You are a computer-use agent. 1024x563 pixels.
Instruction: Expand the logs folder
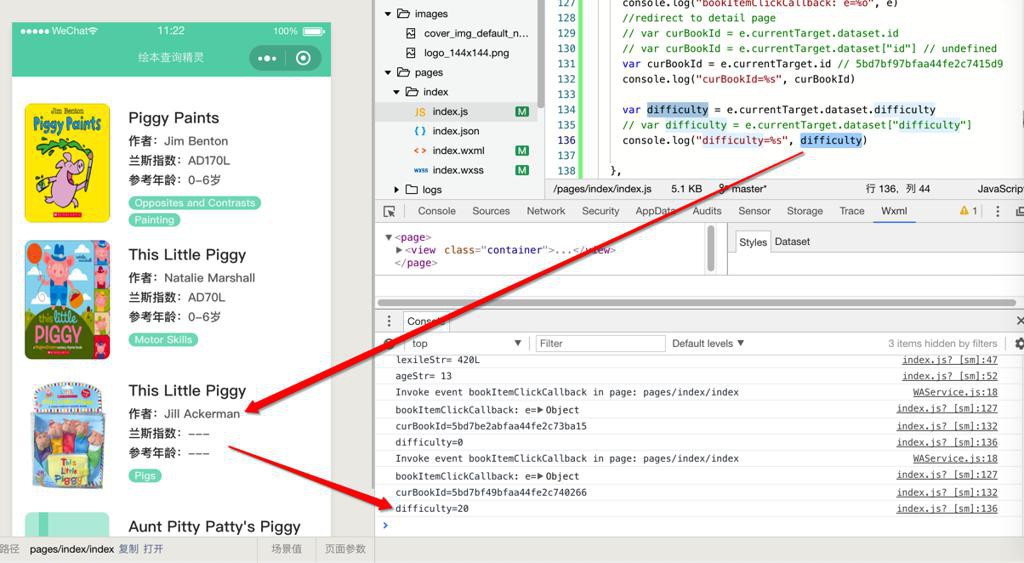click(x=396, y=189)
